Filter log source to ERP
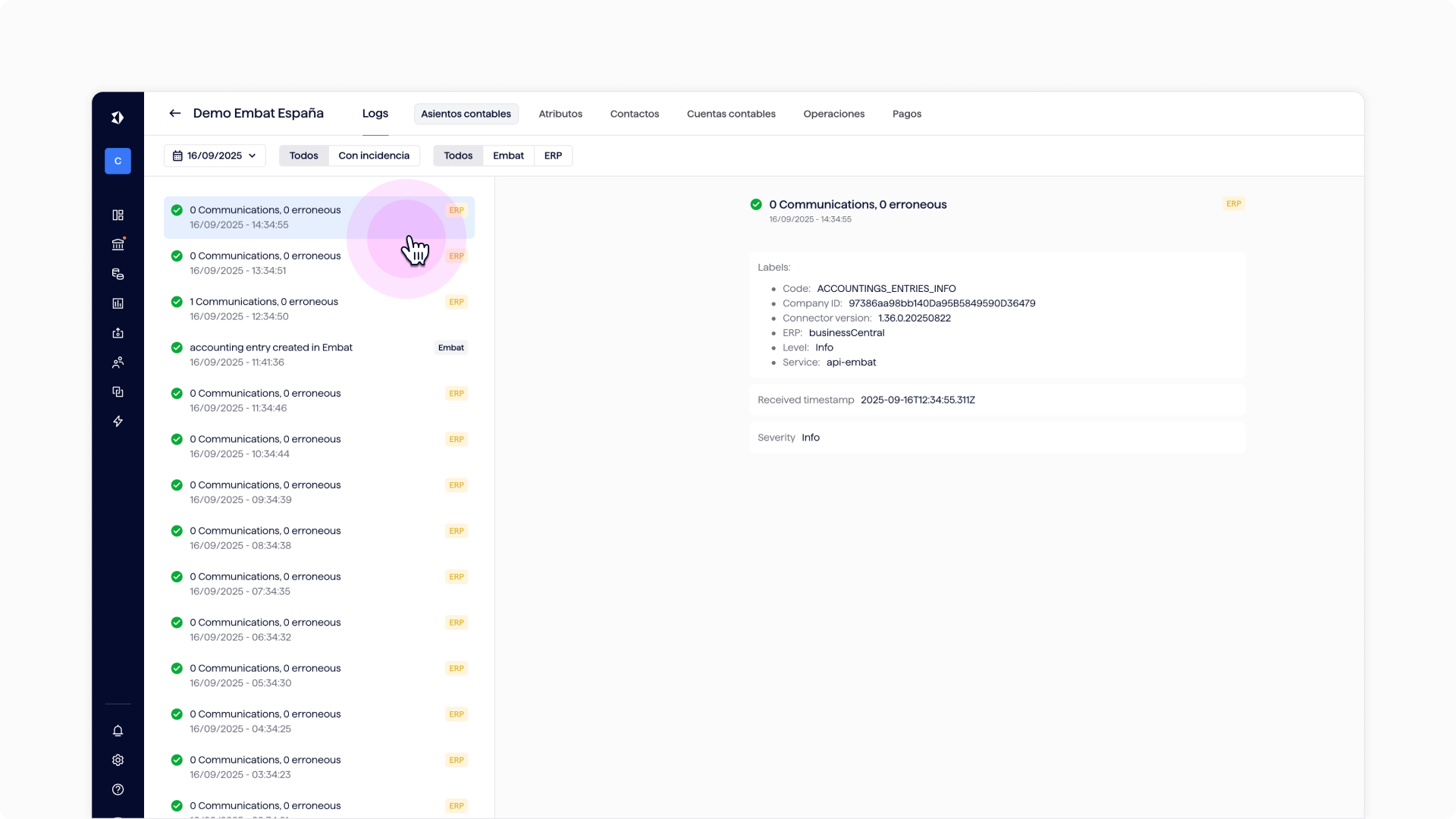The image size is (1456, 819). tap(553, 156)
